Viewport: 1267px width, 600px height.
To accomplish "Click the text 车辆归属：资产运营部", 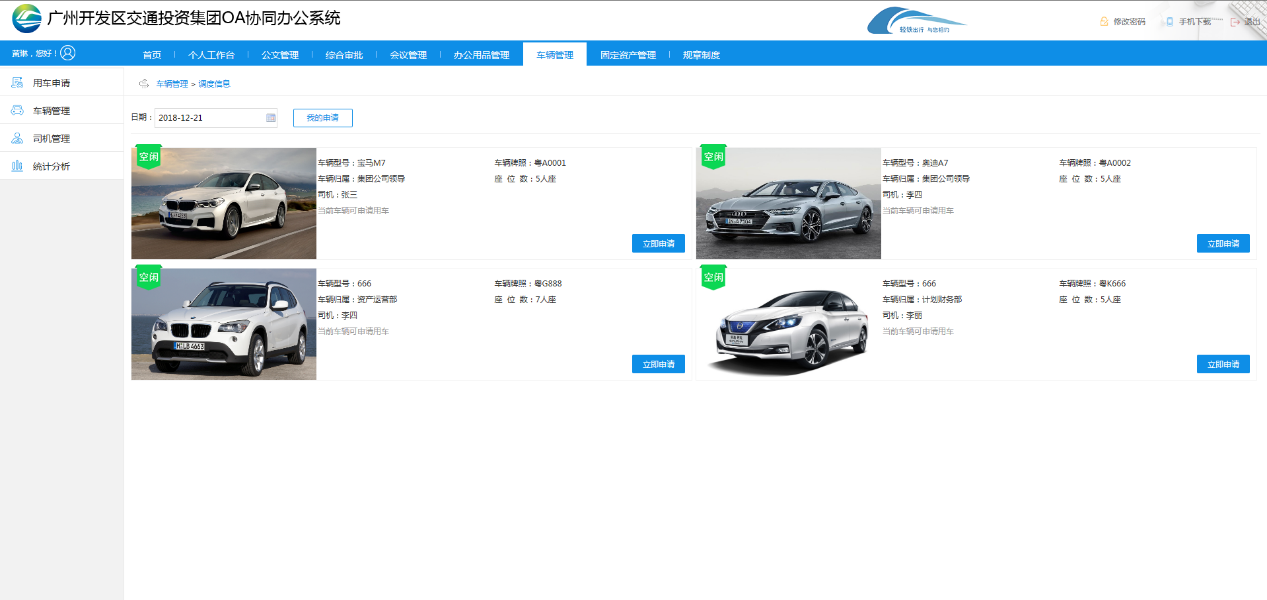I will tap(357, 300).
